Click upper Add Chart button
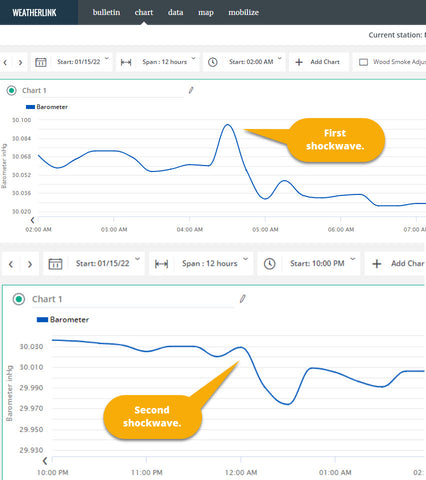The width and height of the screenshot is (426, 480). click(318, 62)
